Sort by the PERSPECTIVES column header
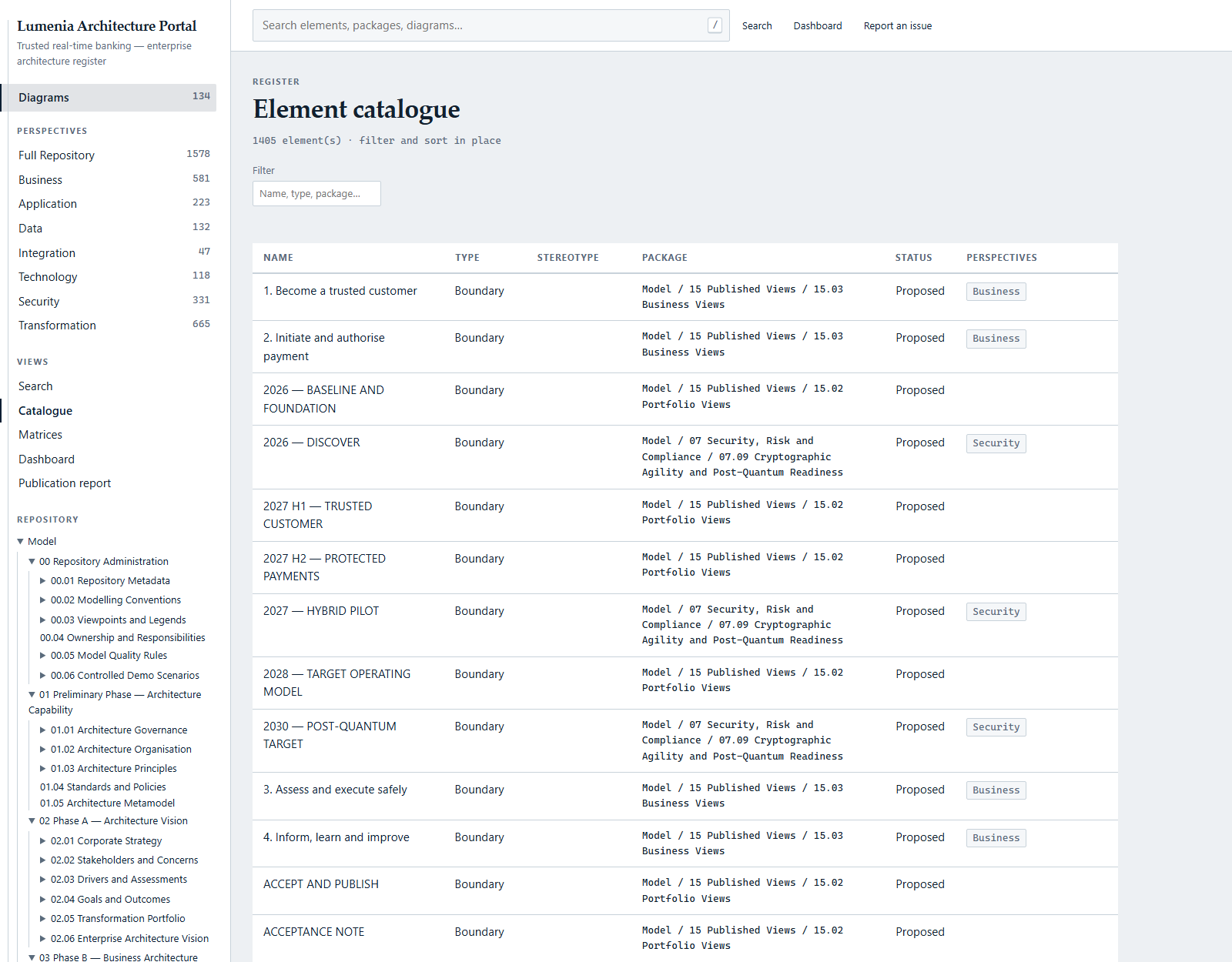The image size is (1232, 962). point(1001,258)
